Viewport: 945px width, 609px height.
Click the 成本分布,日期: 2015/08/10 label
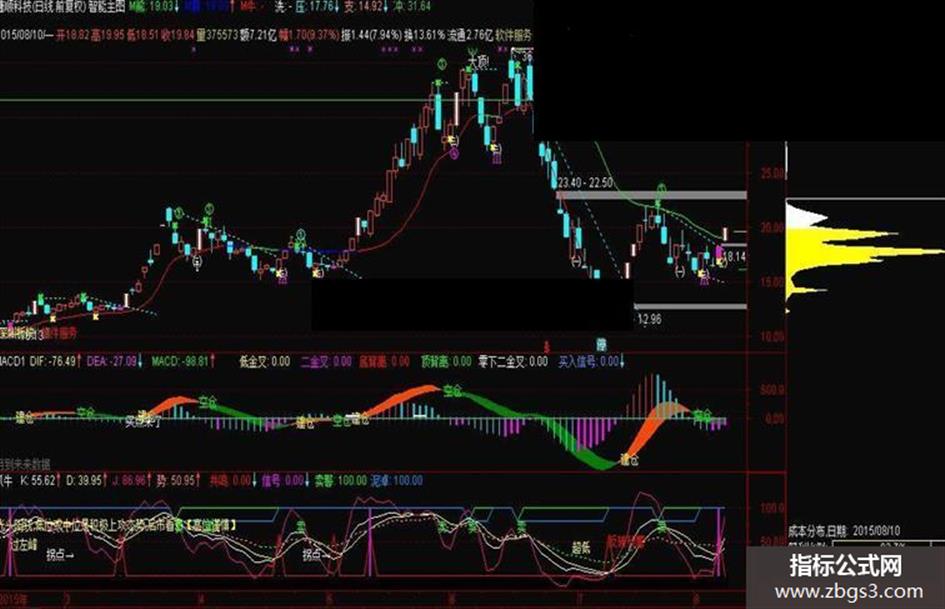[x=844, y=531]
